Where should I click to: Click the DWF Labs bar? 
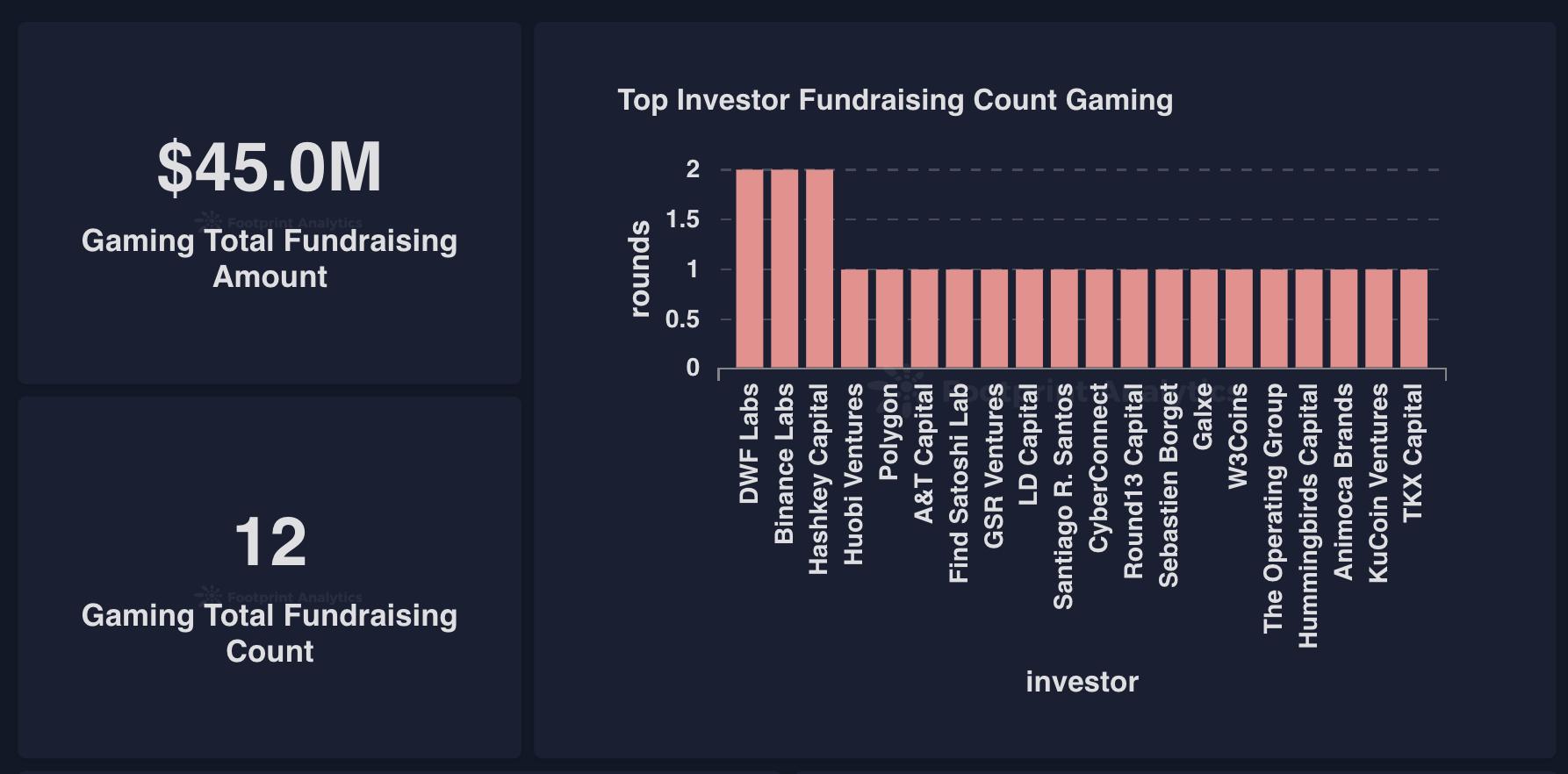point(750,269)
